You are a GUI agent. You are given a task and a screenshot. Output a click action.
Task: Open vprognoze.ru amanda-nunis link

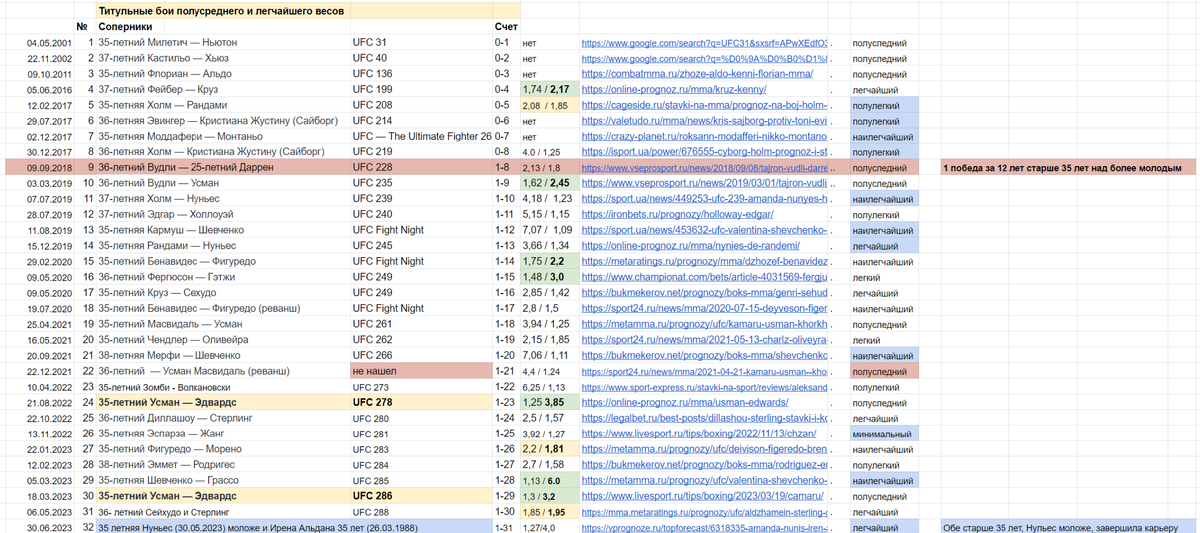point(704,526)
